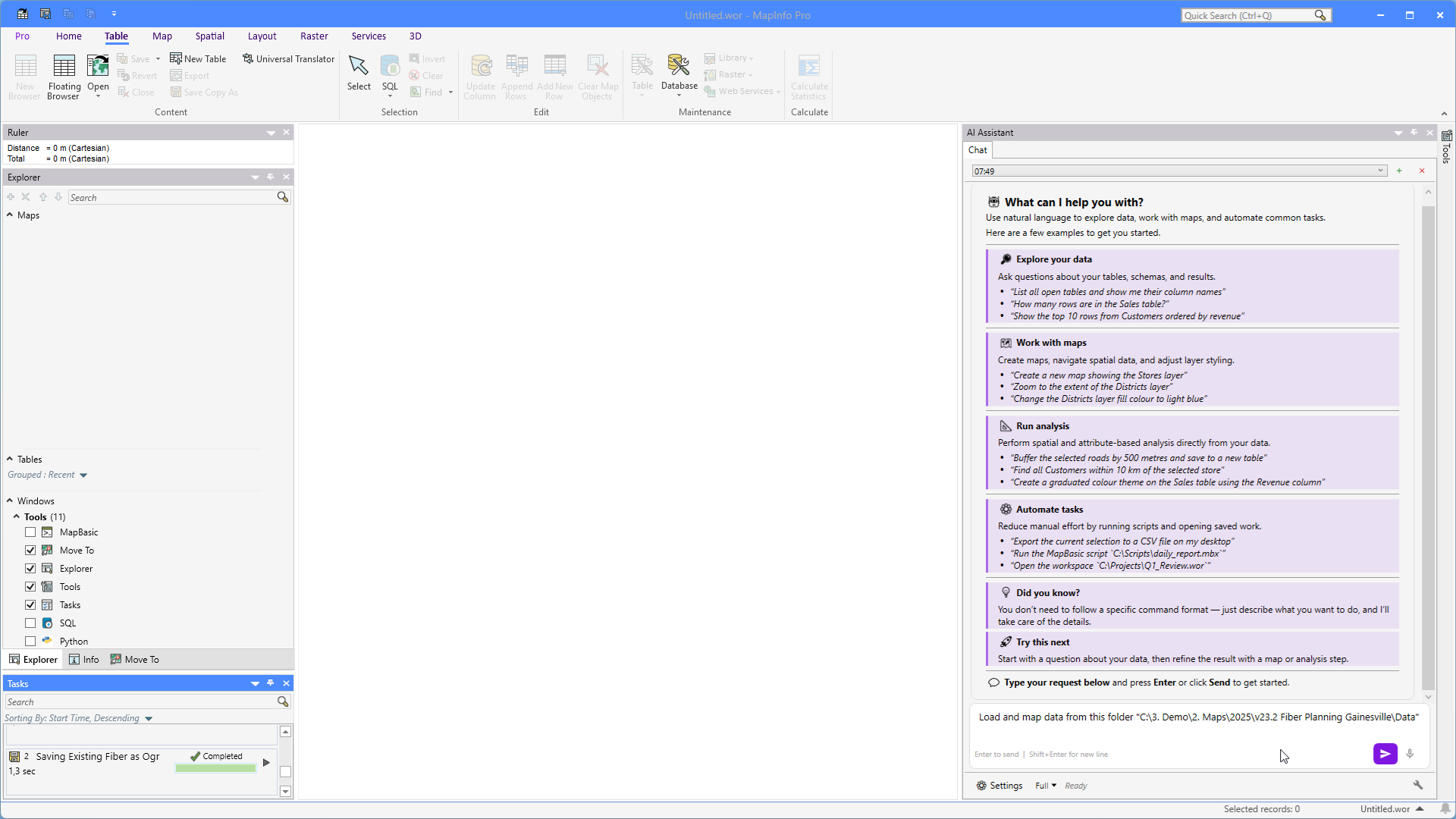The height and width of the screenshot is (819, 1456).
Task: Open the Database maintenance menu
Action: coord(679,76)
